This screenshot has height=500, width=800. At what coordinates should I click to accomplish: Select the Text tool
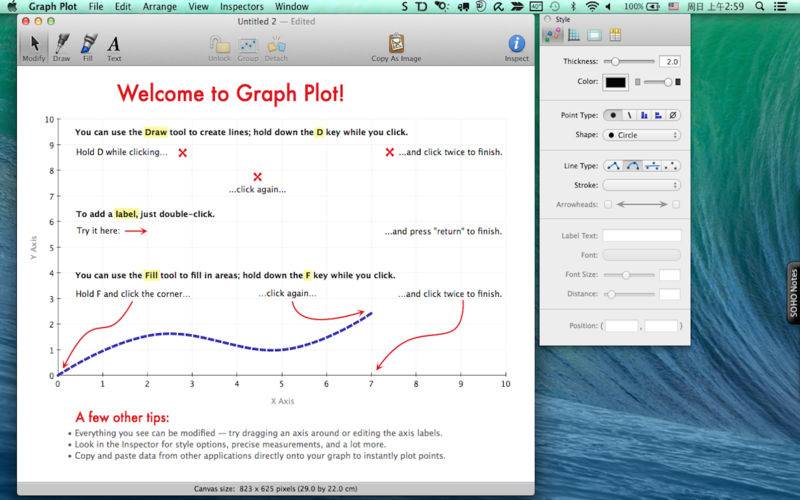(114, 48)
